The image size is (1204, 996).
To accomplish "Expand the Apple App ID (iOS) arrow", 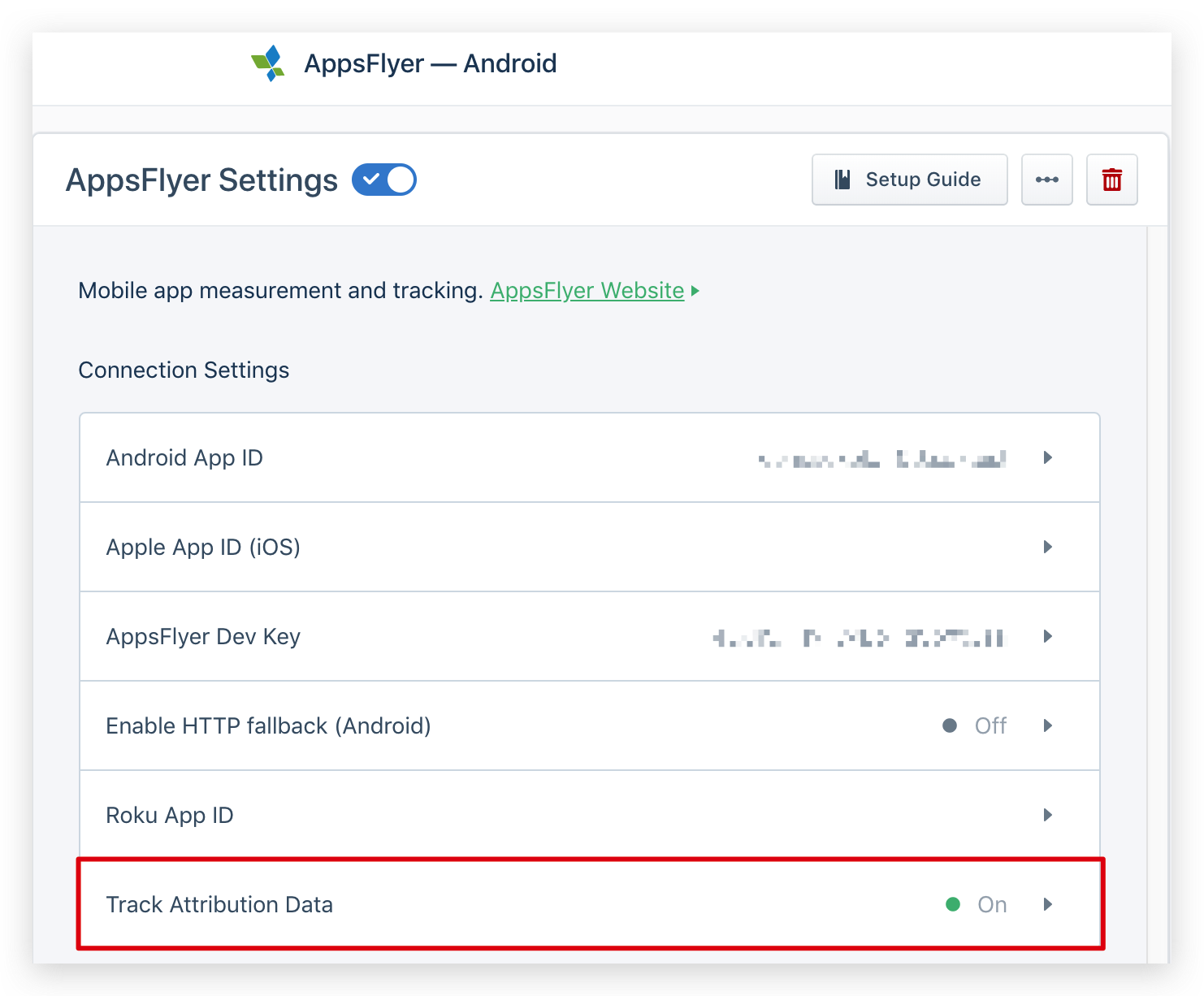I will 1048,548.
